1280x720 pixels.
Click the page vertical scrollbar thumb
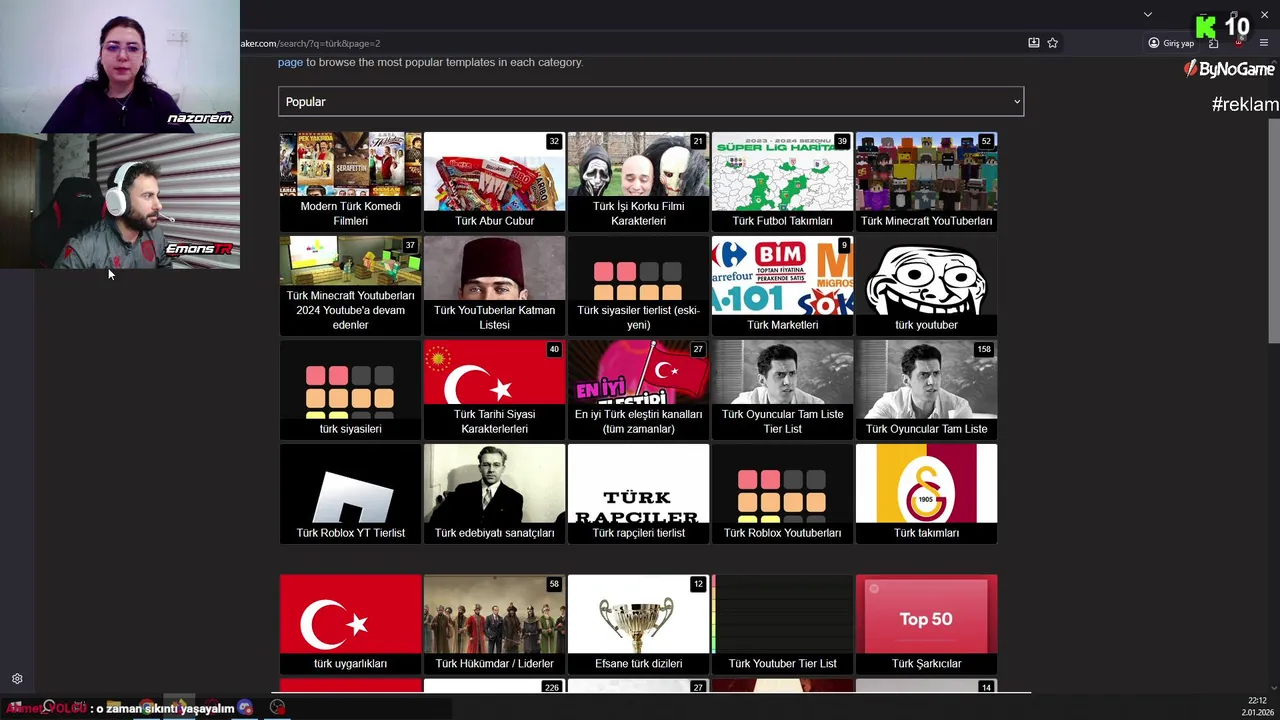(x=1274, y=232)
